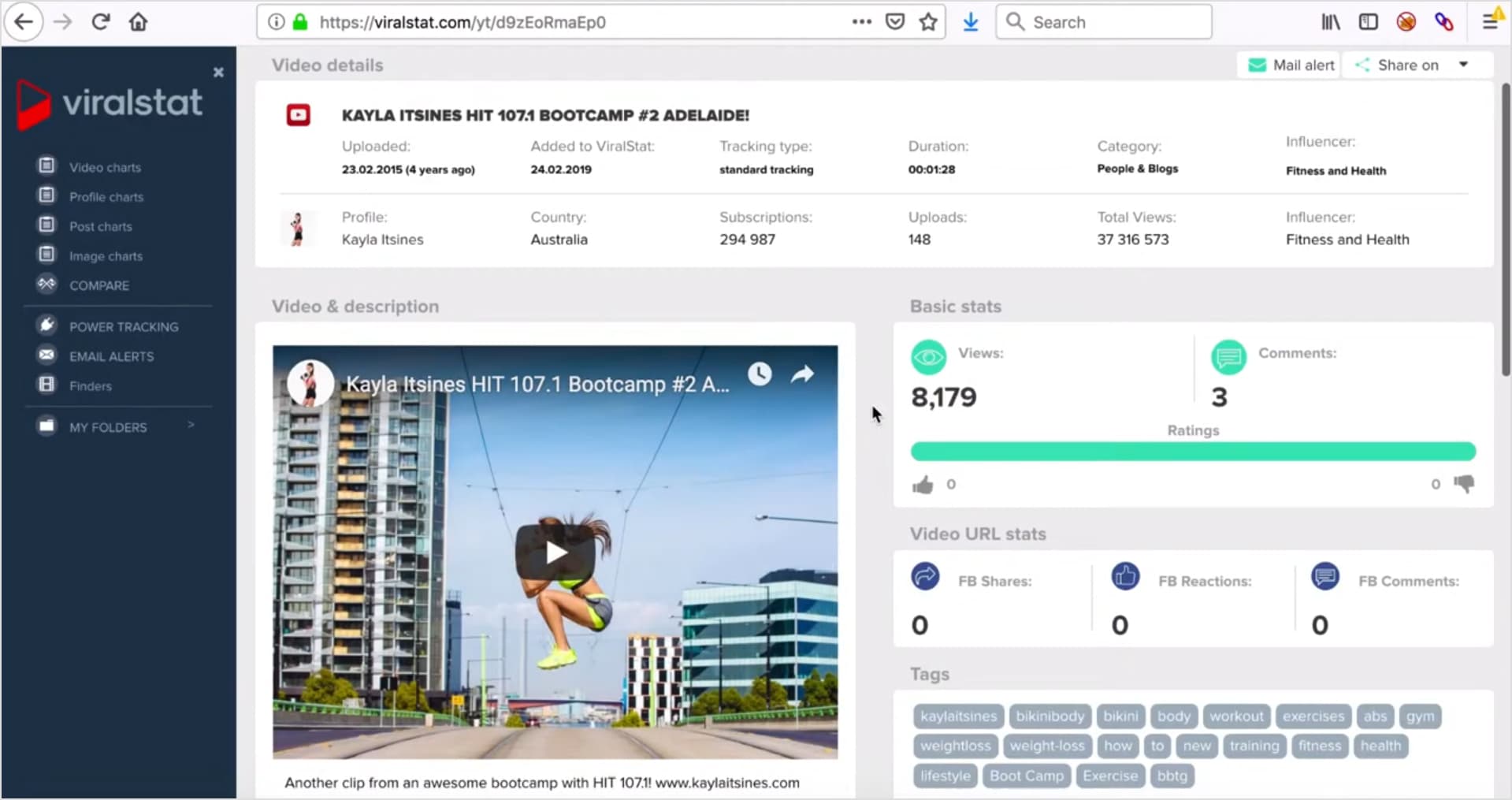Click the green Views eye icon
Image resolution: width=1512 pixels, height=800 pixels.
click(928, 357)
